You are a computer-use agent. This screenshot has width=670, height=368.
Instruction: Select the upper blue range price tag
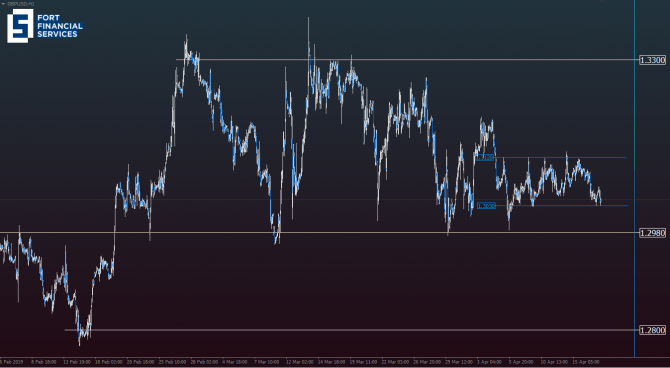coord(485,158)
